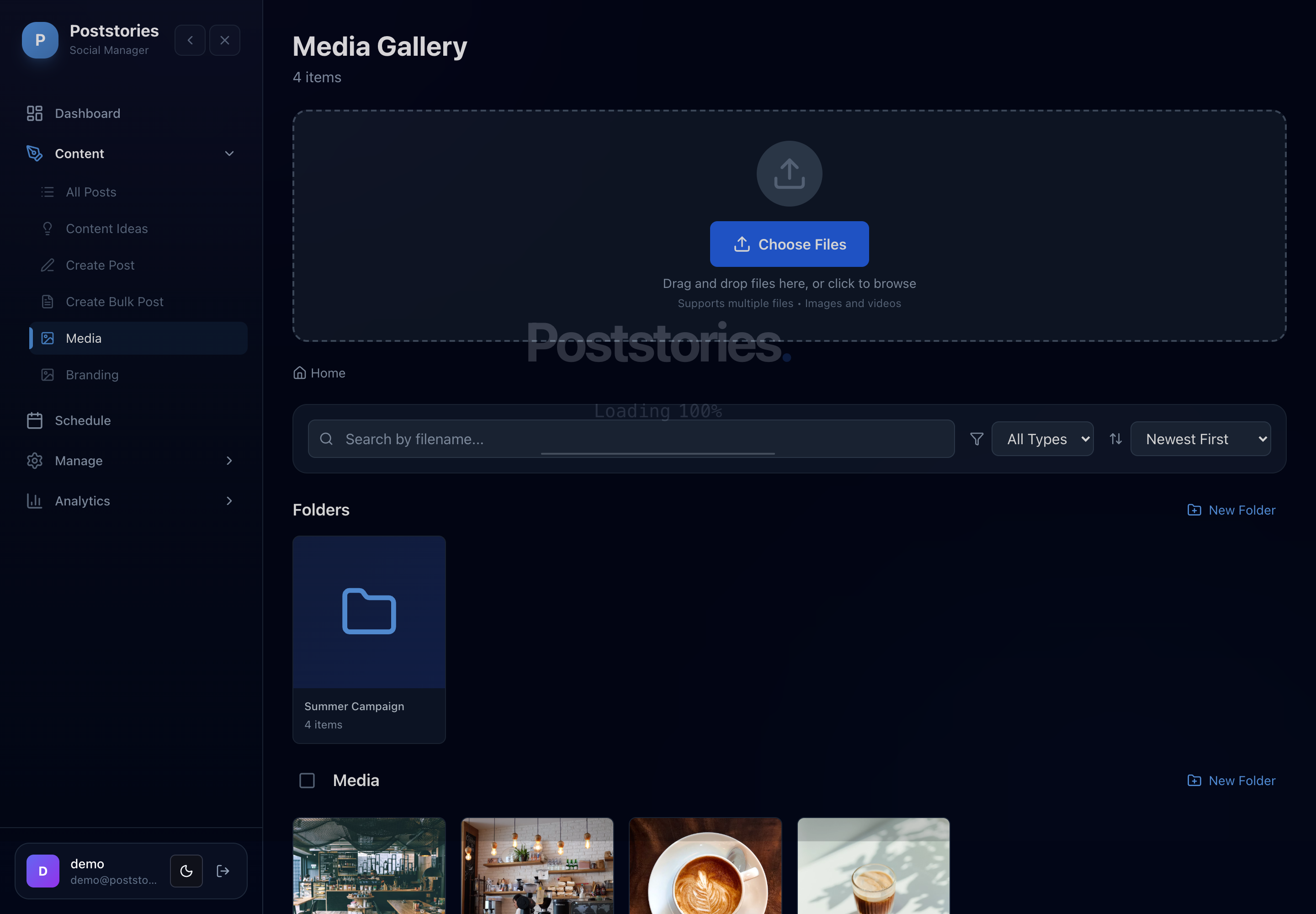
Task: Click the Home breadcrumb icon
Action: click(299, 373)
